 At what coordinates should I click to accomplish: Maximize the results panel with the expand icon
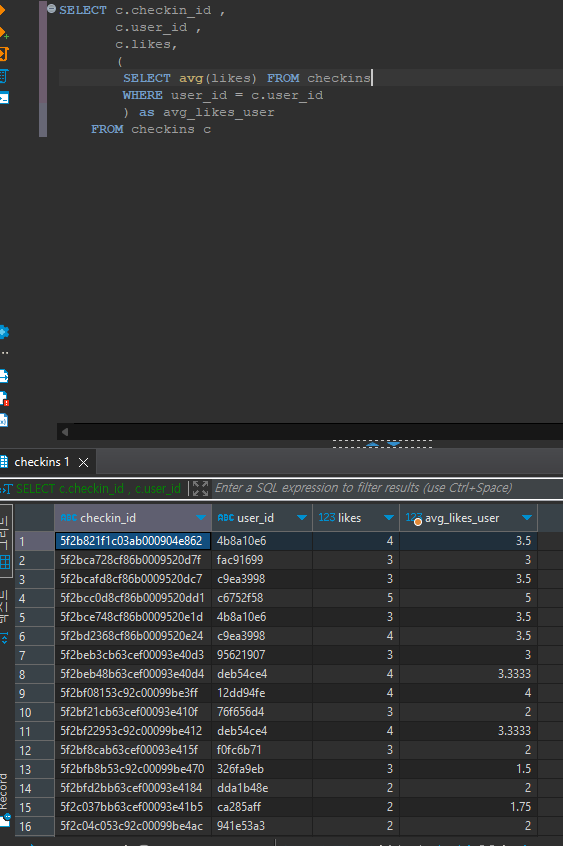200,488
